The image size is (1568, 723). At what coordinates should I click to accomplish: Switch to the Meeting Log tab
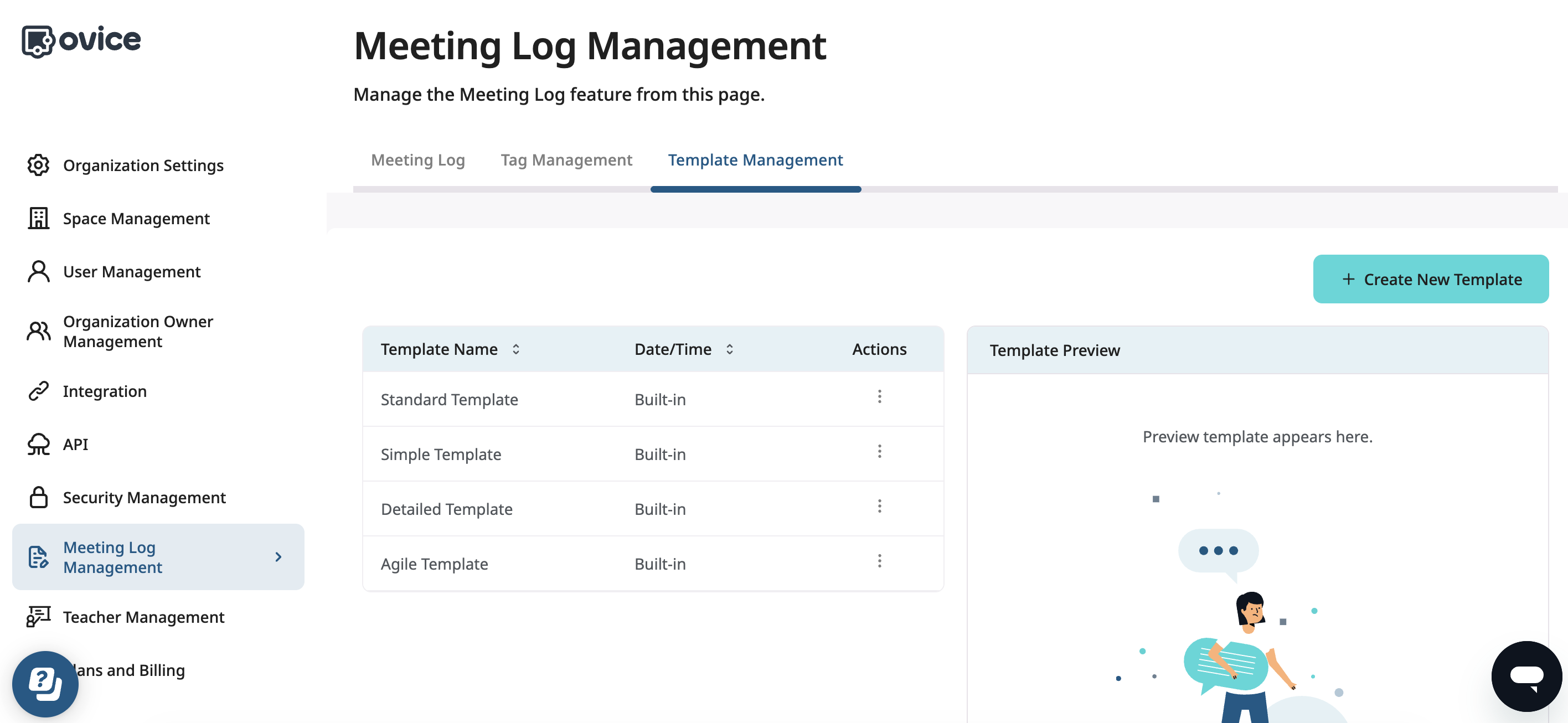pyautogui.click(x=417, y=159)
